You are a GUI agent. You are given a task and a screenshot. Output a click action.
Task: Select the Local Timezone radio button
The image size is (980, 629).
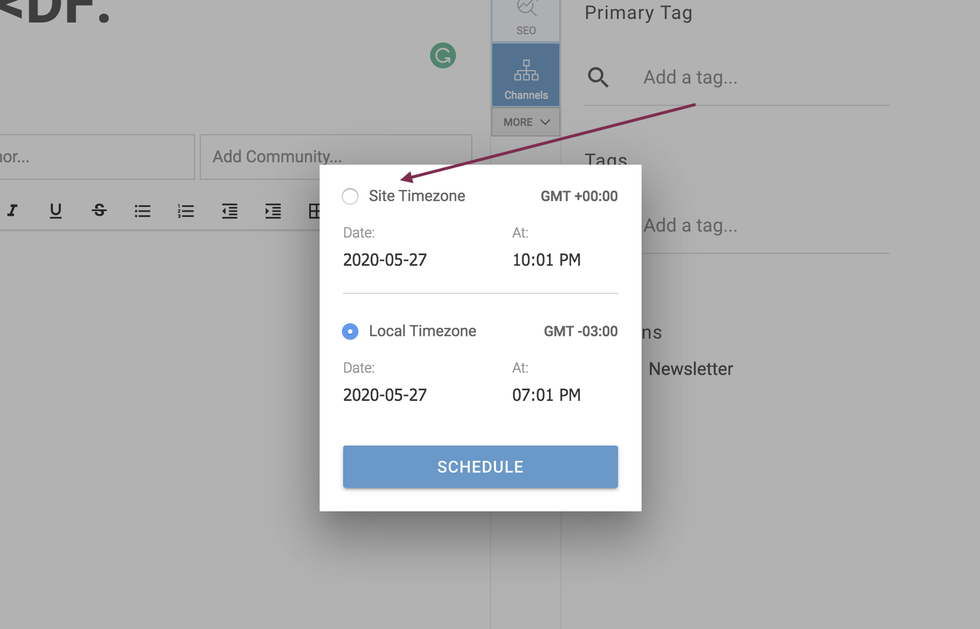point(350,331)
